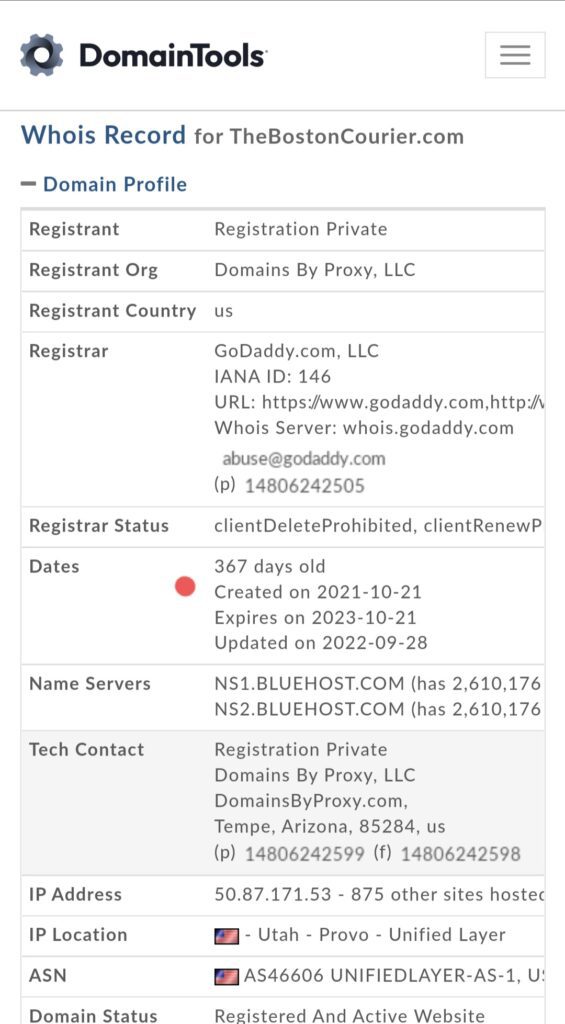
Task: Click the NS2.BLUEHOST.COM name server entry
Action: (x=309, y=709)
